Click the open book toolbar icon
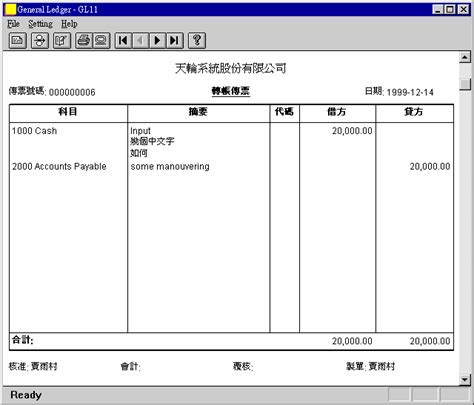Image resolution: width=474 pixels, height=405 pixels. pos(62,41)
